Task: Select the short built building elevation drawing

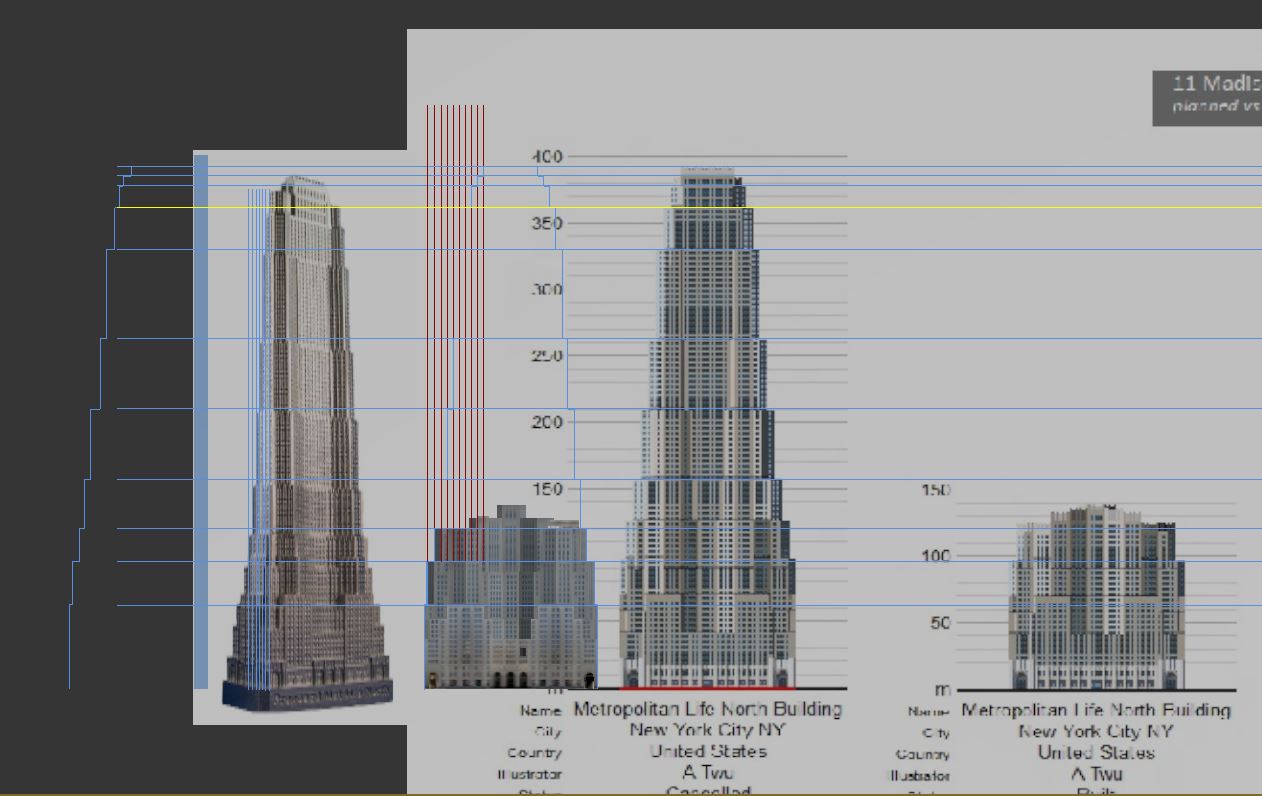Action: point(1097,598)
